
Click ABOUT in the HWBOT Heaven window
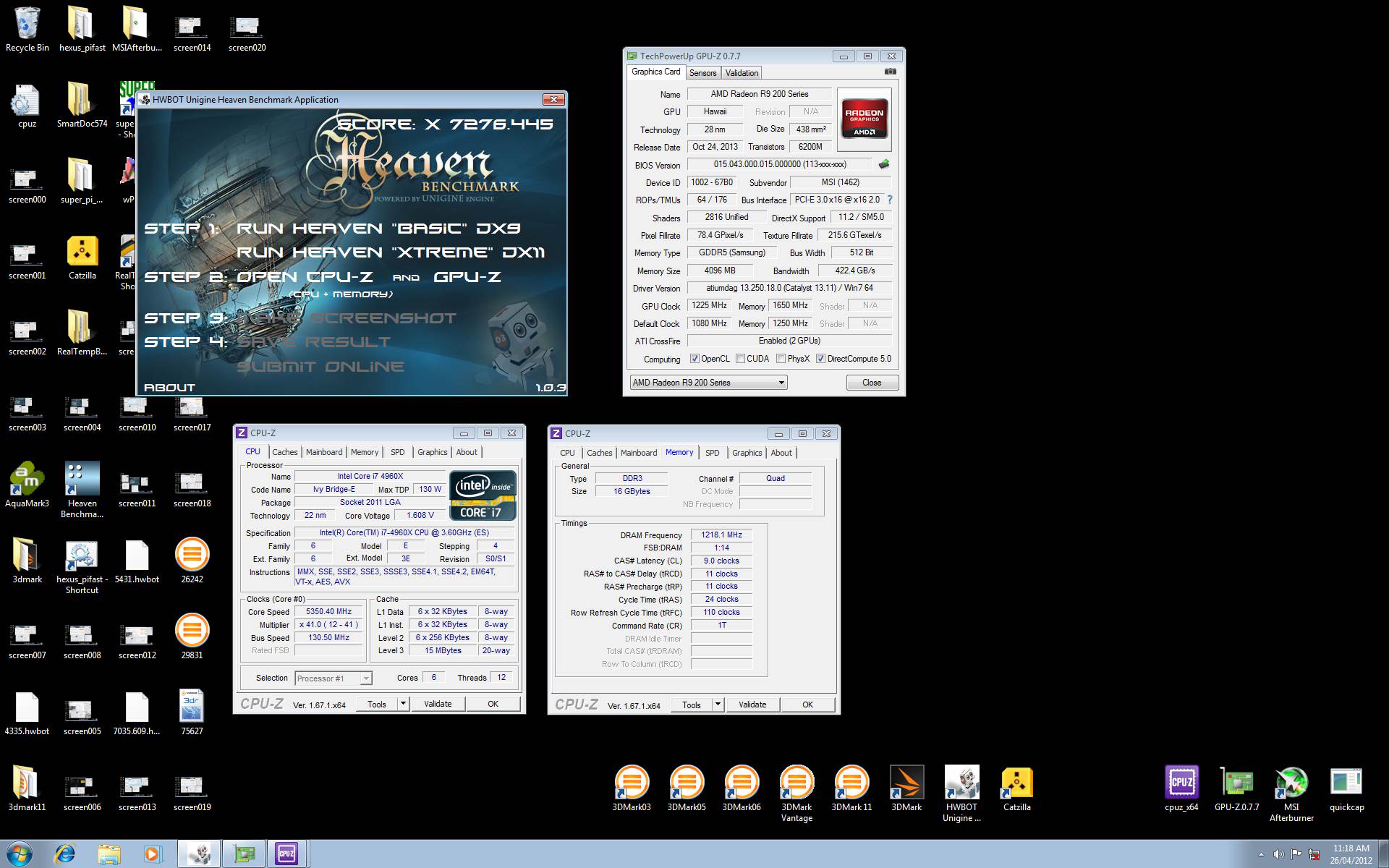coord(169,388)
